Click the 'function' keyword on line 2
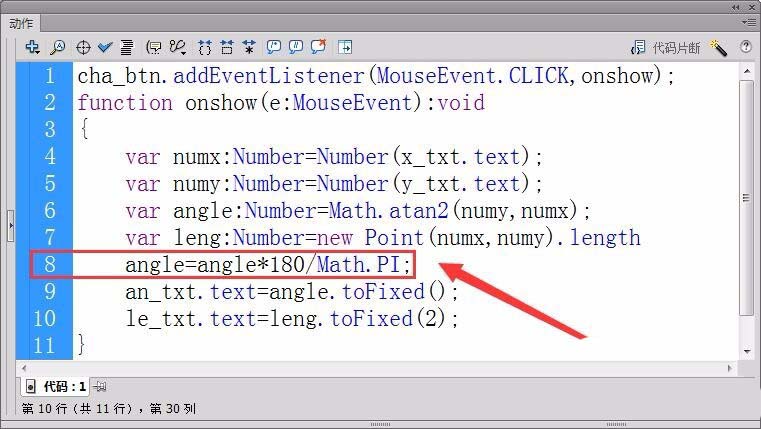Viewport: 761px width, 429px height. click(125, 103)
